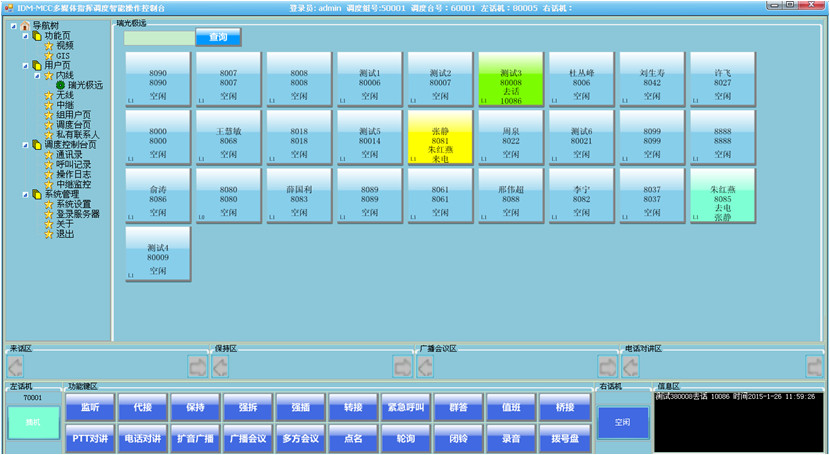830x455 pixels.
Task: Collapse the 调度控制台页 tree node
Action: pyautogui.click(x=25, y=145)
